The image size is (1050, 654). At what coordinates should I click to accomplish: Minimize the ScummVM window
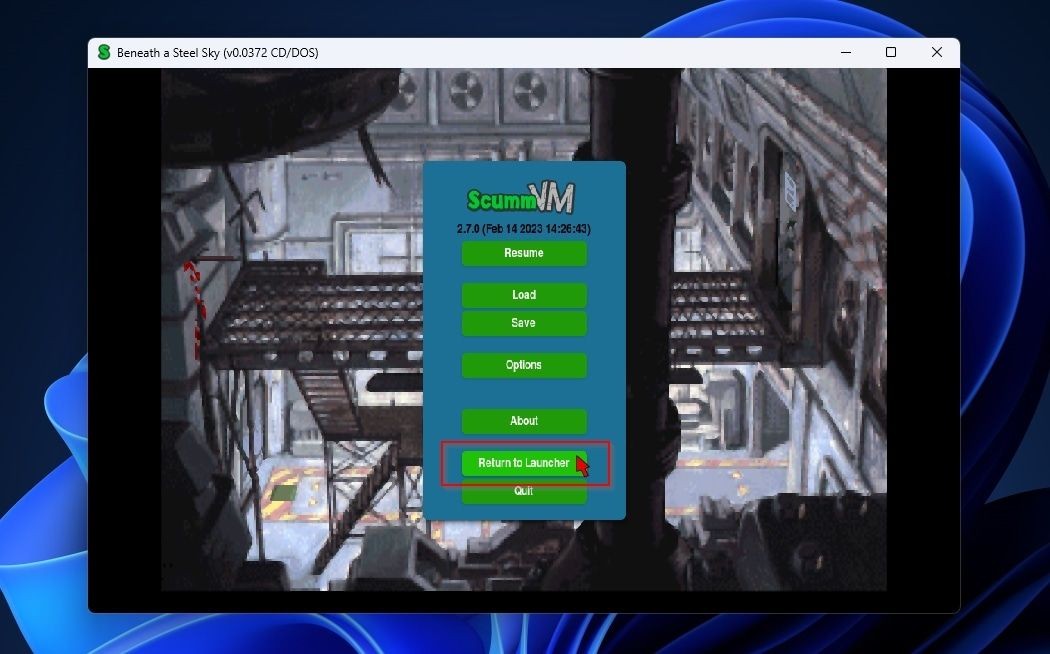click(x=846, y=52)
